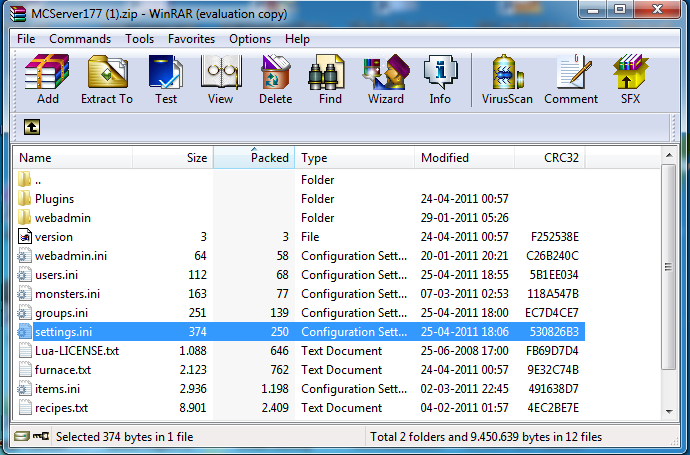
Task: Create SFX self-extracting archive
Action: pyautogui.click(x=630, y=79)
